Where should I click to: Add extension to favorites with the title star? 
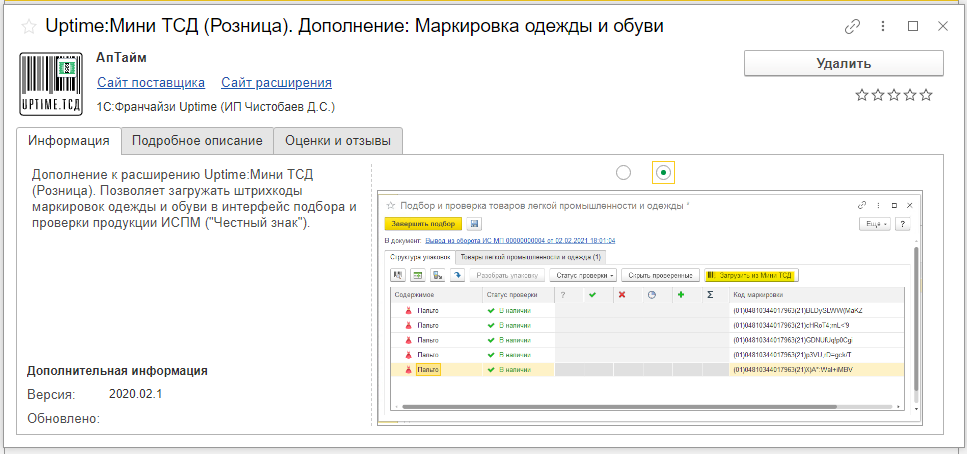pos(28,27)
